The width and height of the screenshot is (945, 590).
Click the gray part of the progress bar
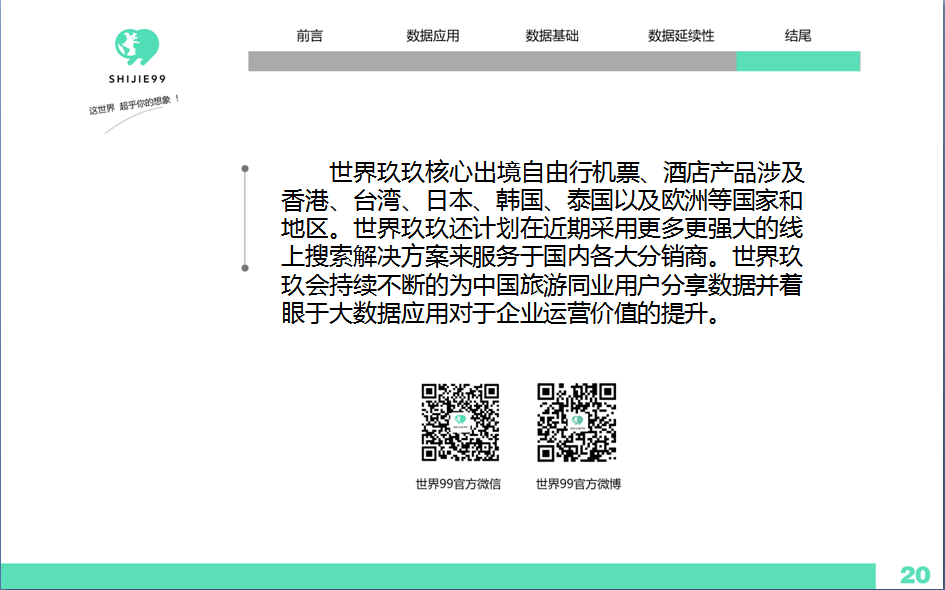(x=492, y=61)
